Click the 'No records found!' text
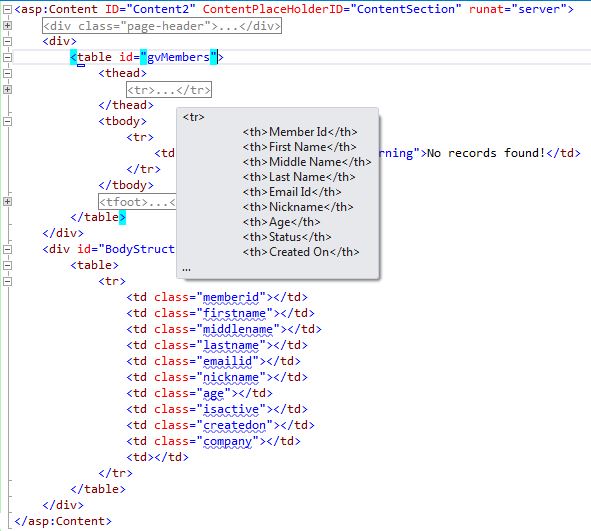The height and width of the screenshot is (531, 591). tap(486, 153)
